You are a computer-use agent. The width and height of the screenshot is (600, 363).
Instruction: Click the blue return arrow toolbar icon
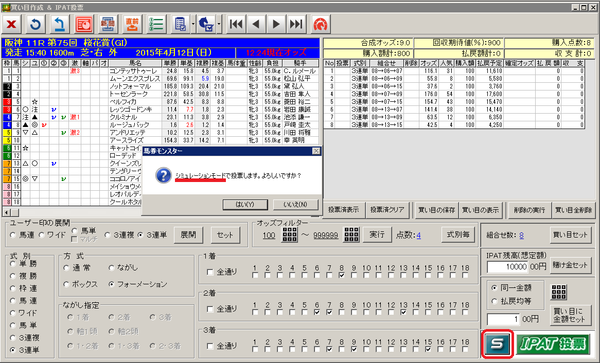point(59,24)
